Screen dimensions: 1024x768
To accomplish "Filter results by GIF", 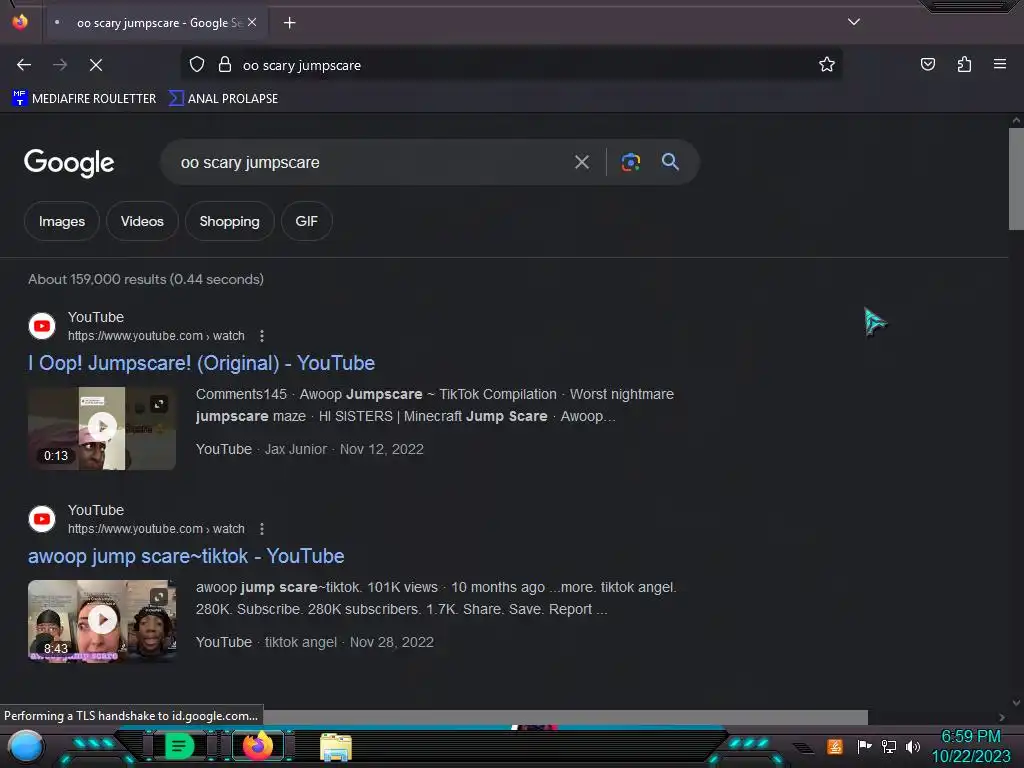I will 306,221.
